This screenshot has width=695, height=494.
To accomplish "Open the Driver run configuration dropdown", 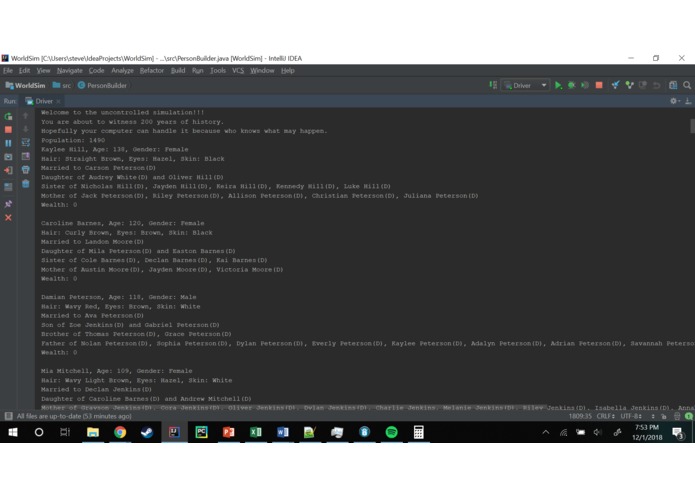I will pyautogui.click(x=526, y=86).
